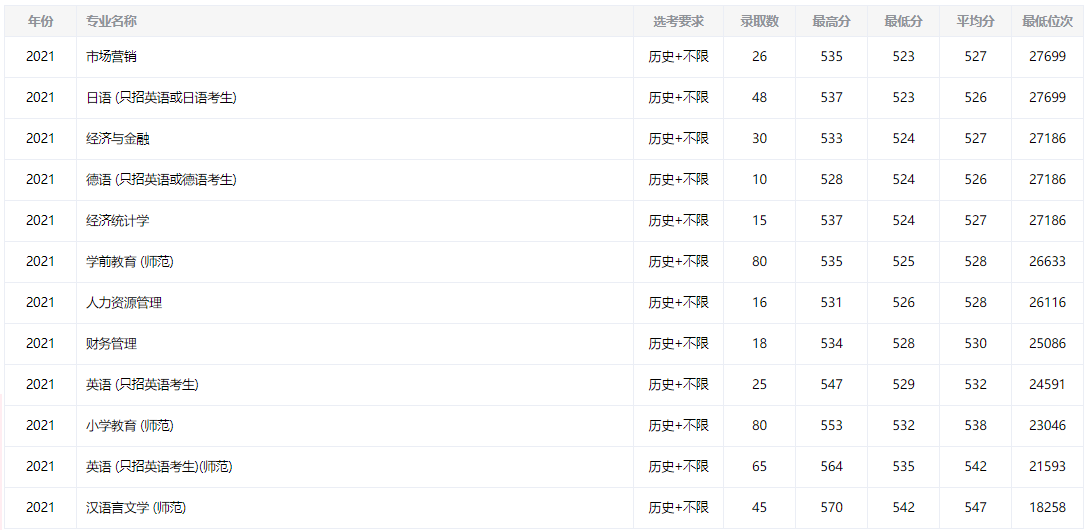This screenshot has height=530, width=1087.
Task: Click the lowest rank value 18258
Action: [1047, 508]
